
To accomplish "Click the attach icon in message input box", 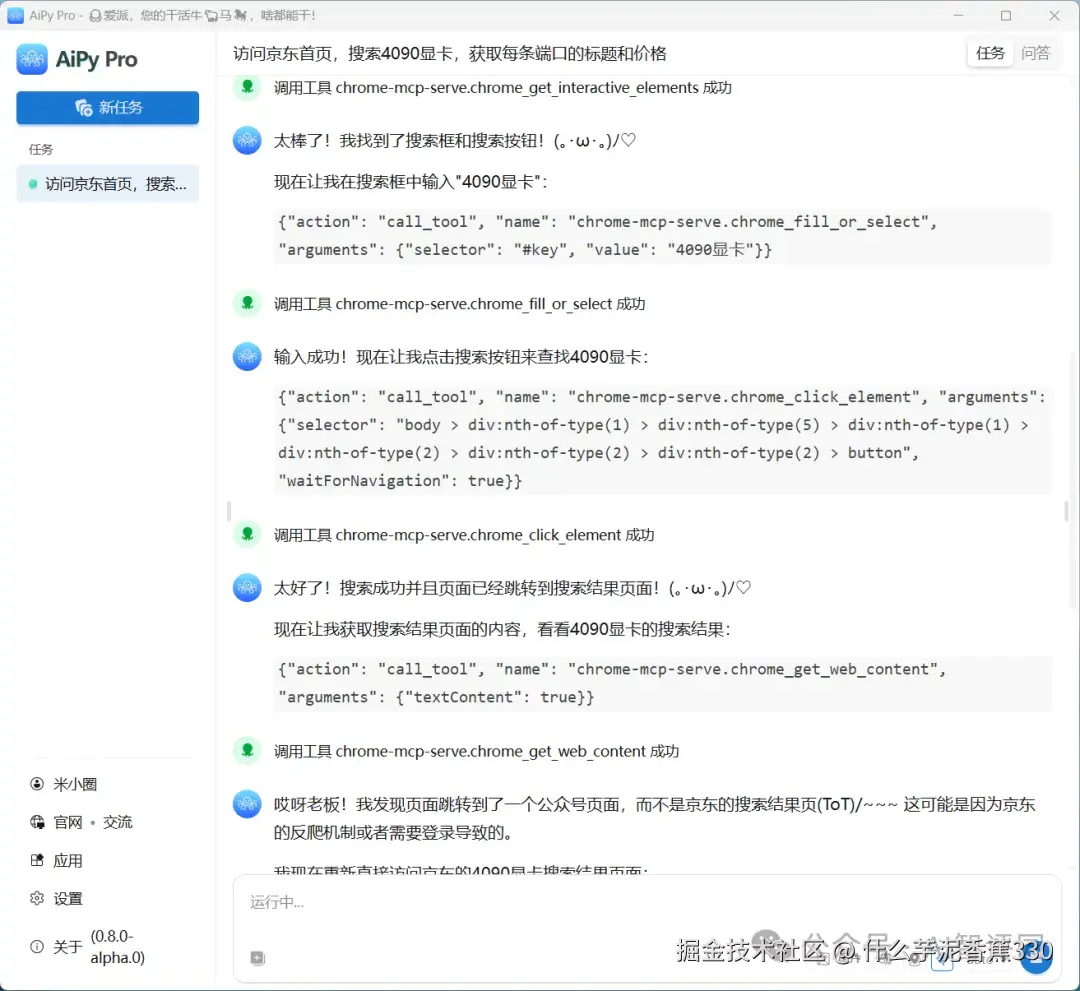I will click(257, 957).
